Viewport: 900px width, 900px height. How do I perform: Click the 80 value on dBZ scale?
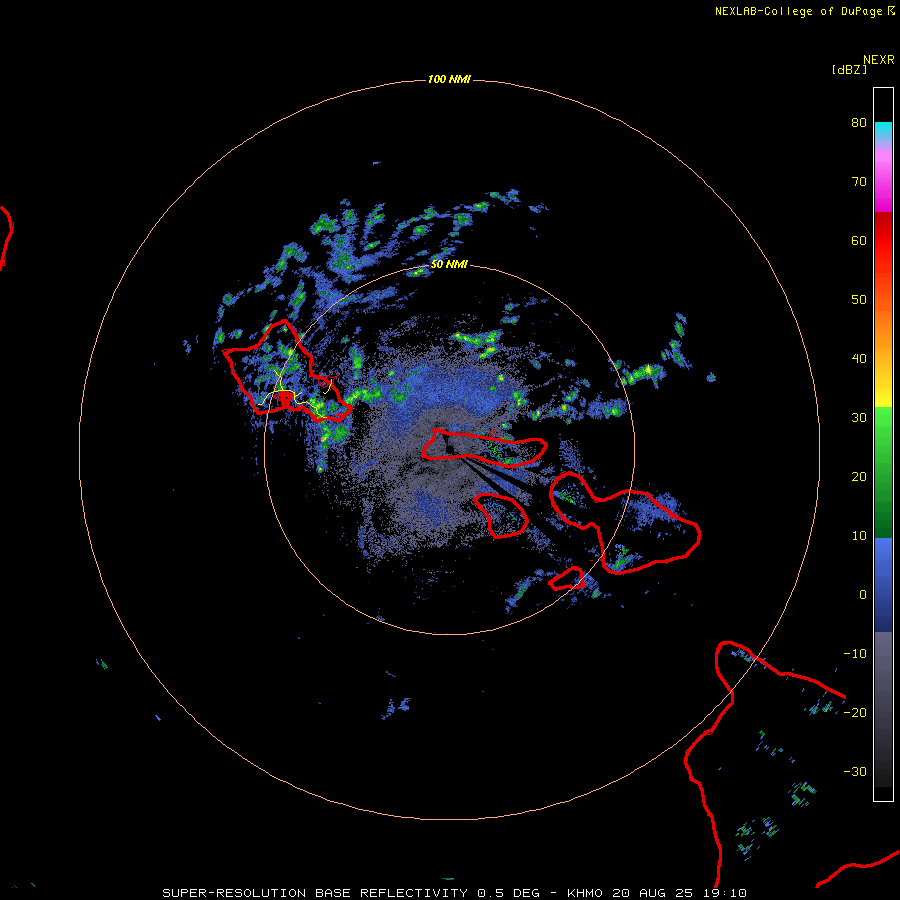(859, 122)
